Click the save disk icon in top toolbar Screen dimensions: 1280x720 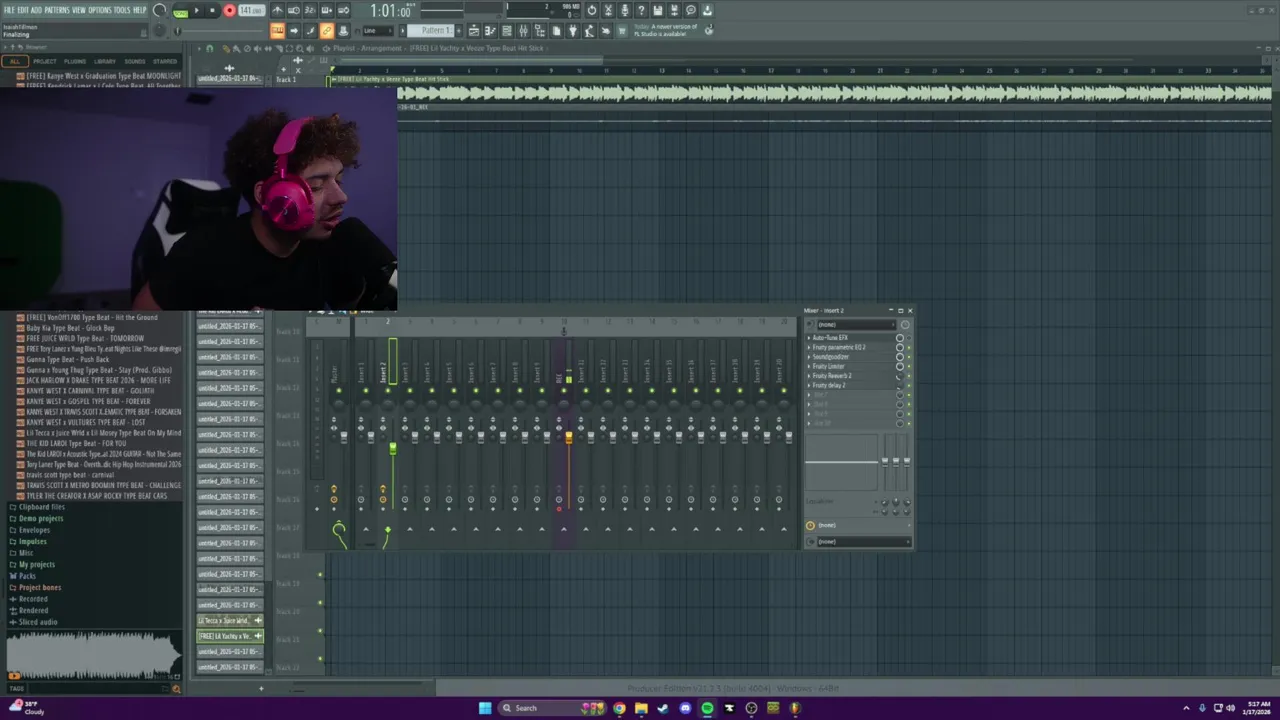(657, 11)
